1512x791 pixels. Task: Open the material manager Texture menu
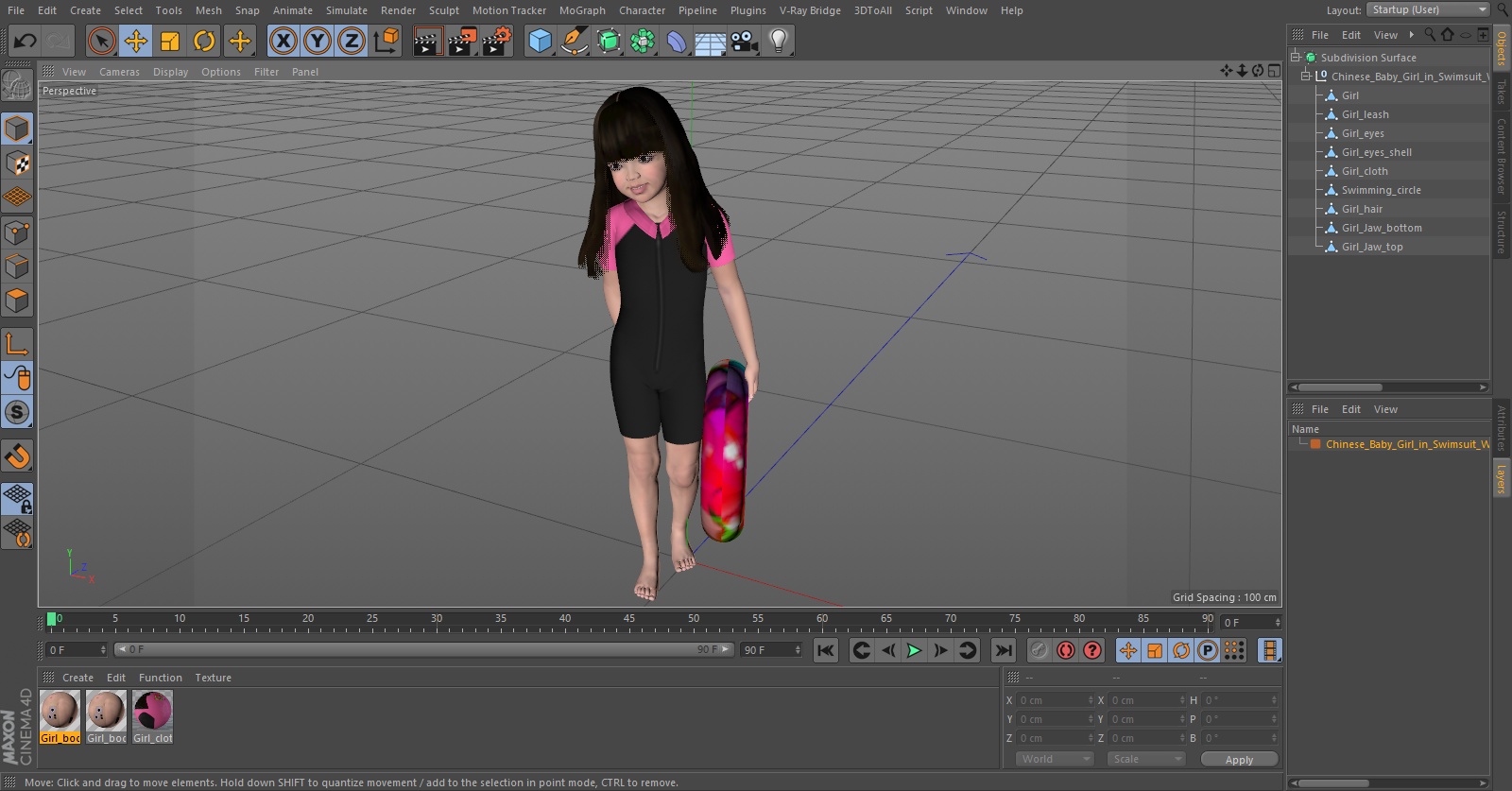pos(213,678)
